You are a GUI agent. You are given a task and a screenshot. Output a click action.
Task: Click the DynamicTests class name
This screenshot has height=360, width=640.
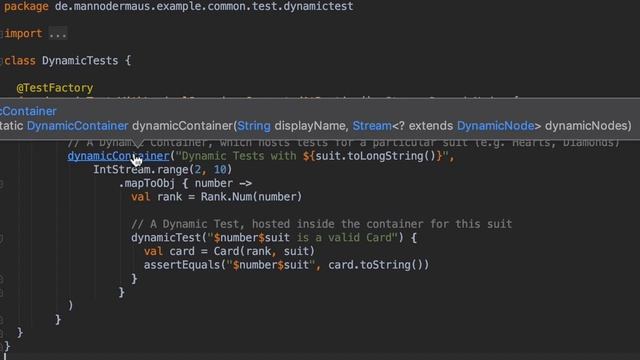pyautogui.click(x=80, y=61)
